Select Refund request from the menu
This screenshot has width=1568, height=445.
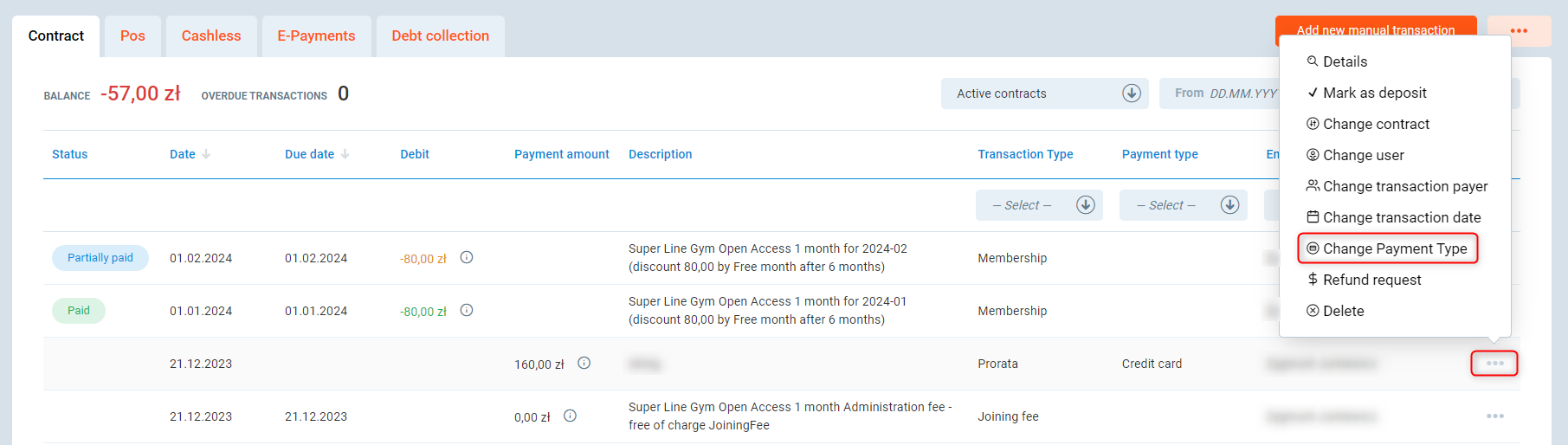[x=1371, y=280]
